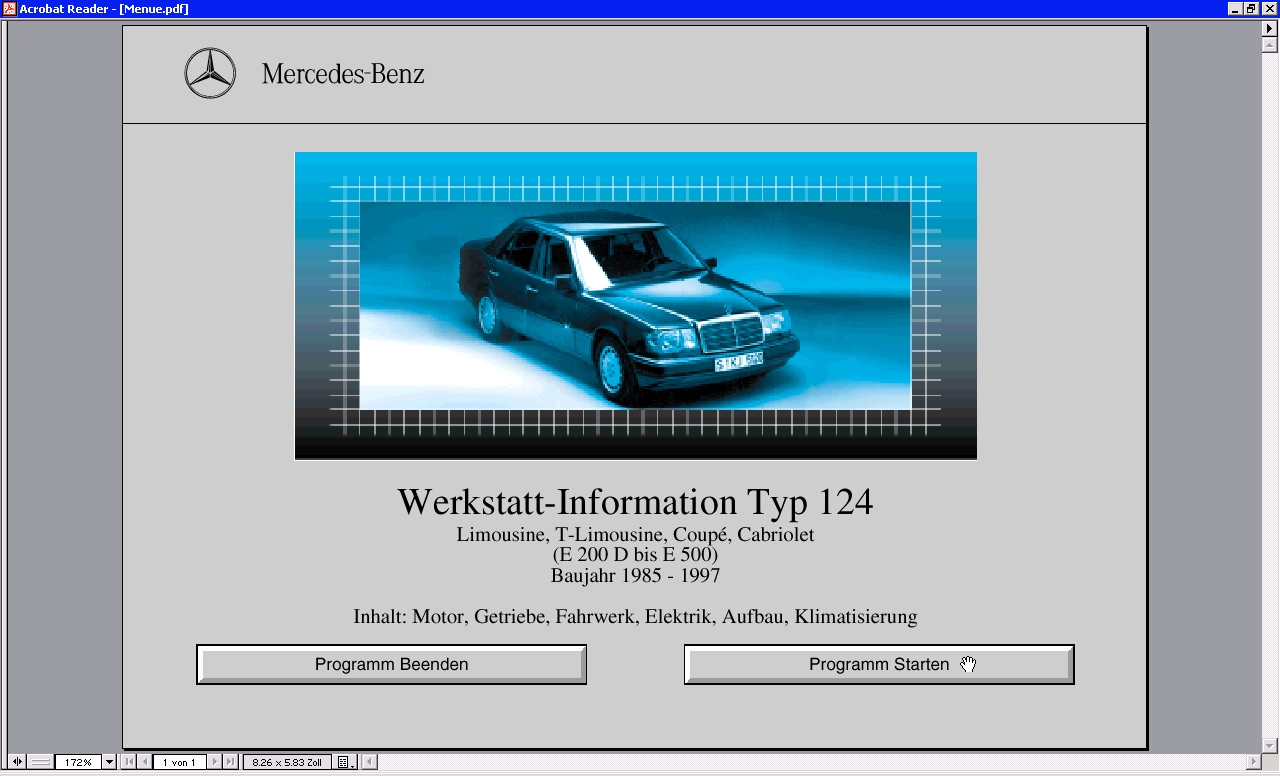
Task: Open the document pane menu triangle at top right
Action: pos(1271,29)
